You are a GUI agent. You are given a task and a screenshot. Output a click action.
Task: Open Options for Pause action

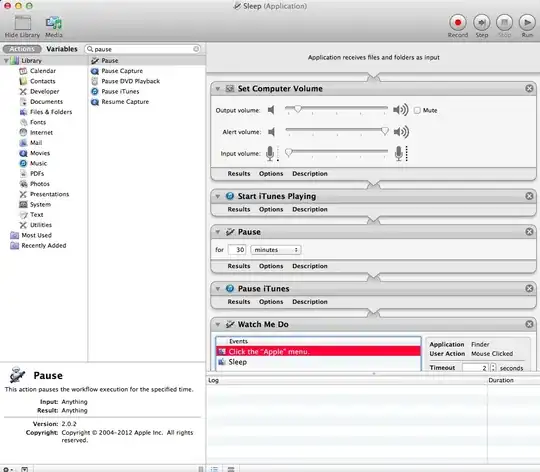click(271, 266)
